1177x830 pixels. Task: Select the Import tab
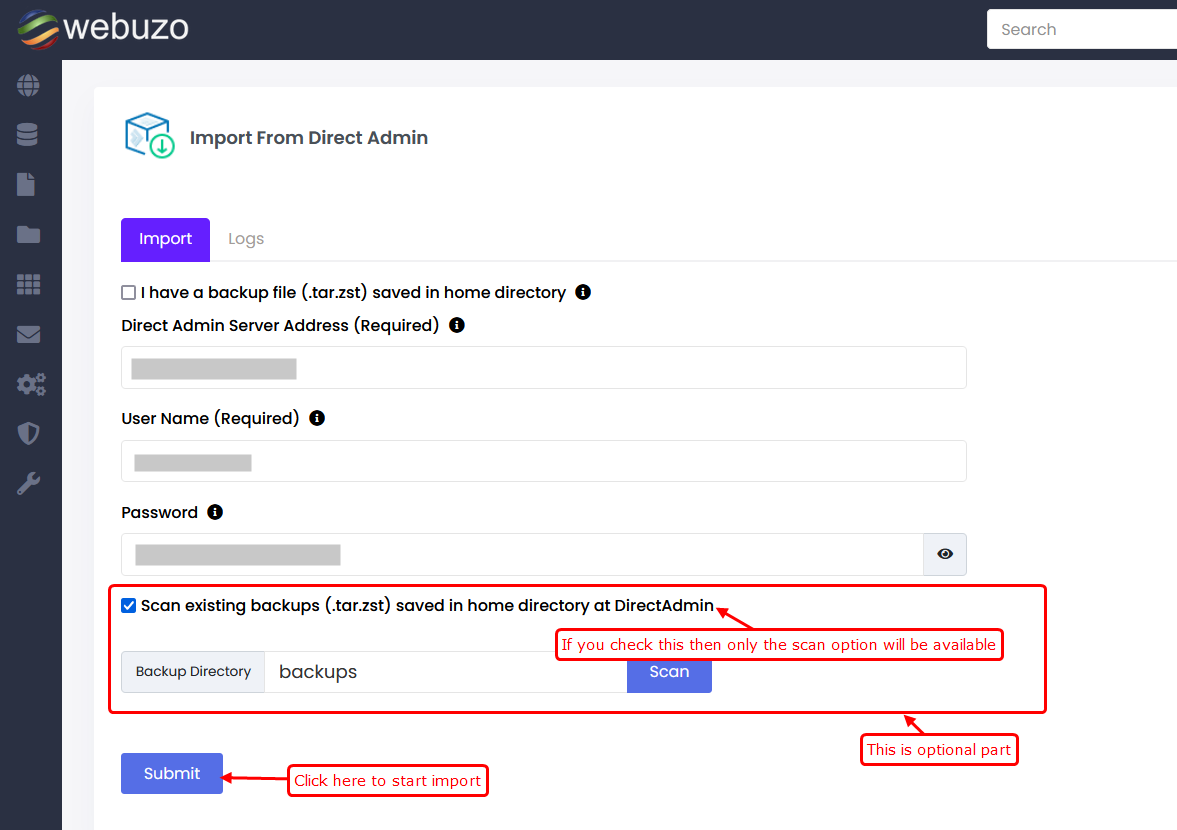coord(165,239)
